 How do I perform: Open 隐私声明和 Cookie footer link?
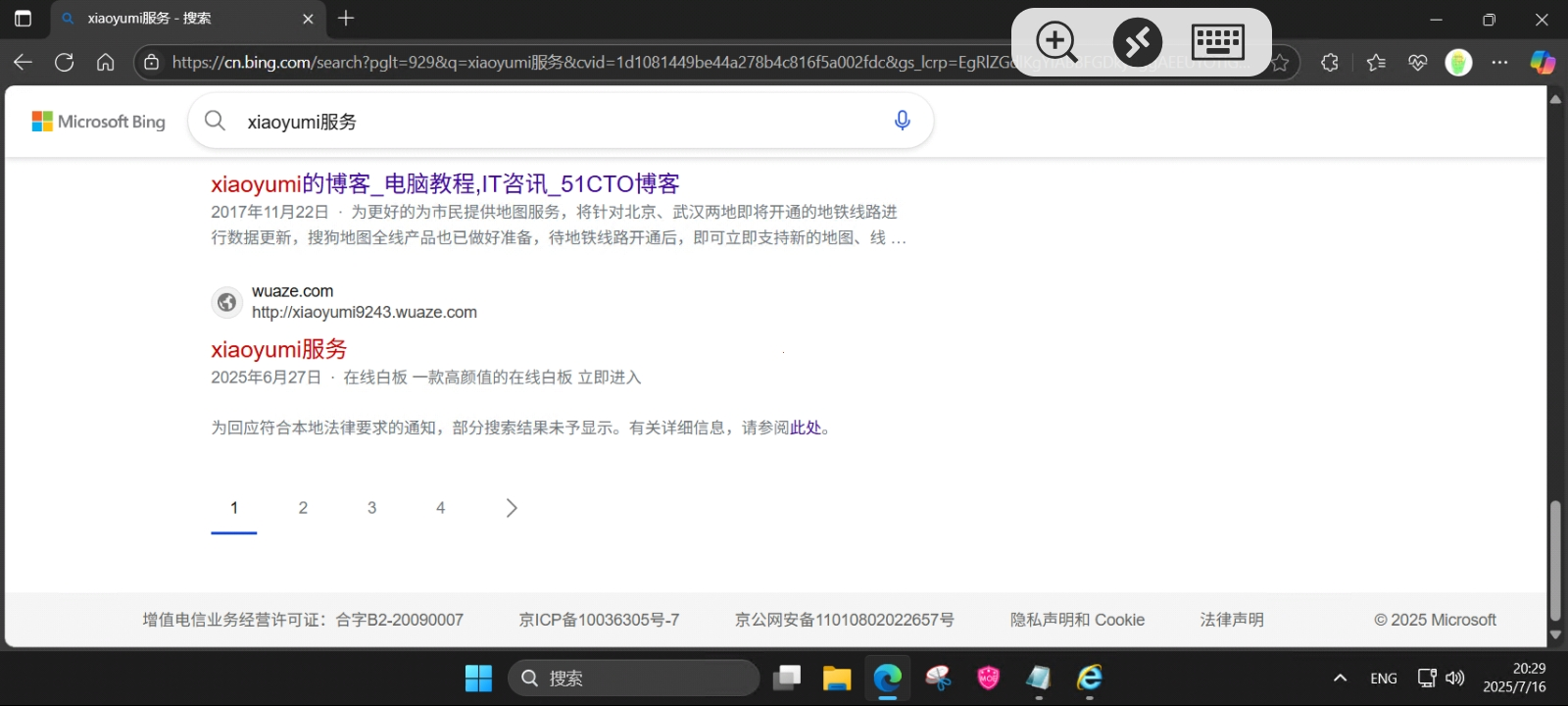point(1078,620)
